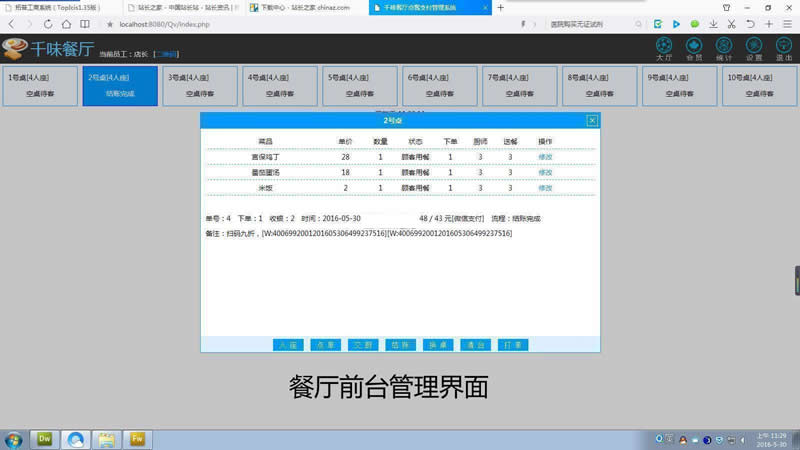Click 修改 link for 米饭
800x450 pixels.
(x=545, y=187)
